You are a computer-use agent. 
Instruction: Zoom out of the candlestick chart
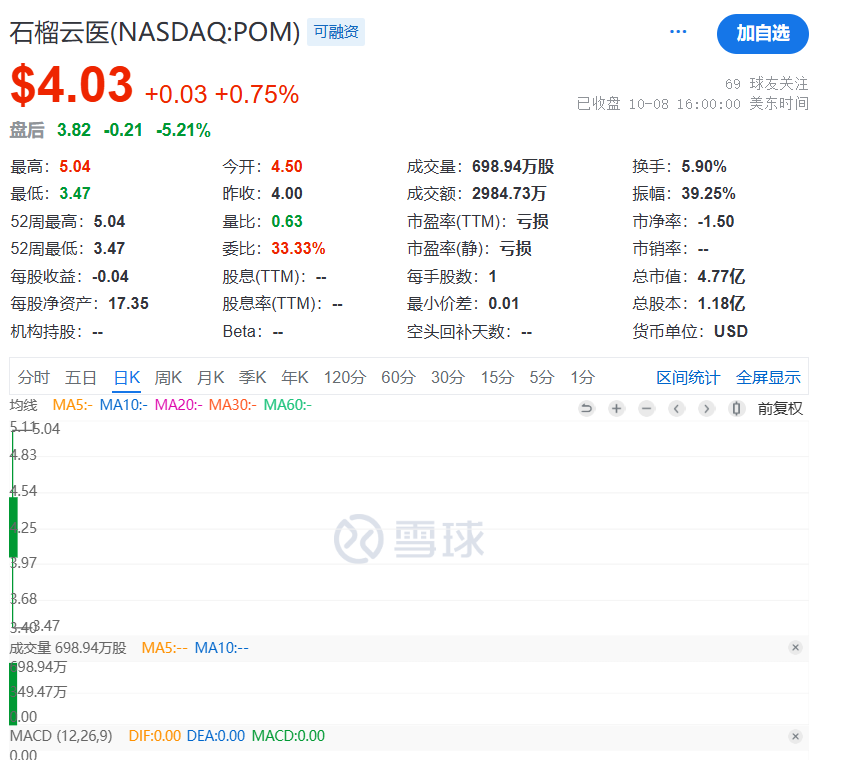click(x=646, y=408)
